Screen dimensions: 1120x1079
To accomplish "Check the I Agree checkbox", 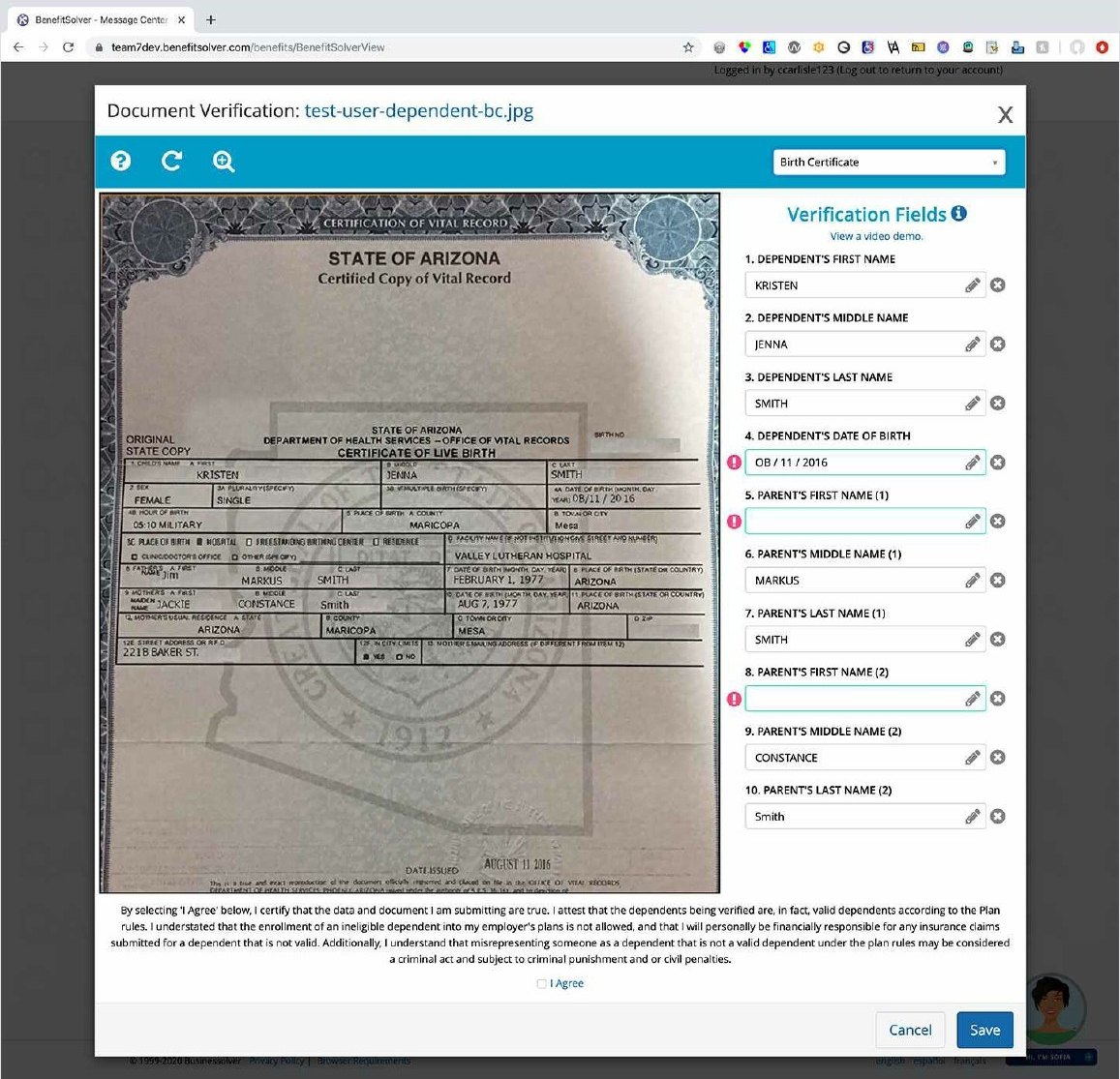I will point(541,983).
